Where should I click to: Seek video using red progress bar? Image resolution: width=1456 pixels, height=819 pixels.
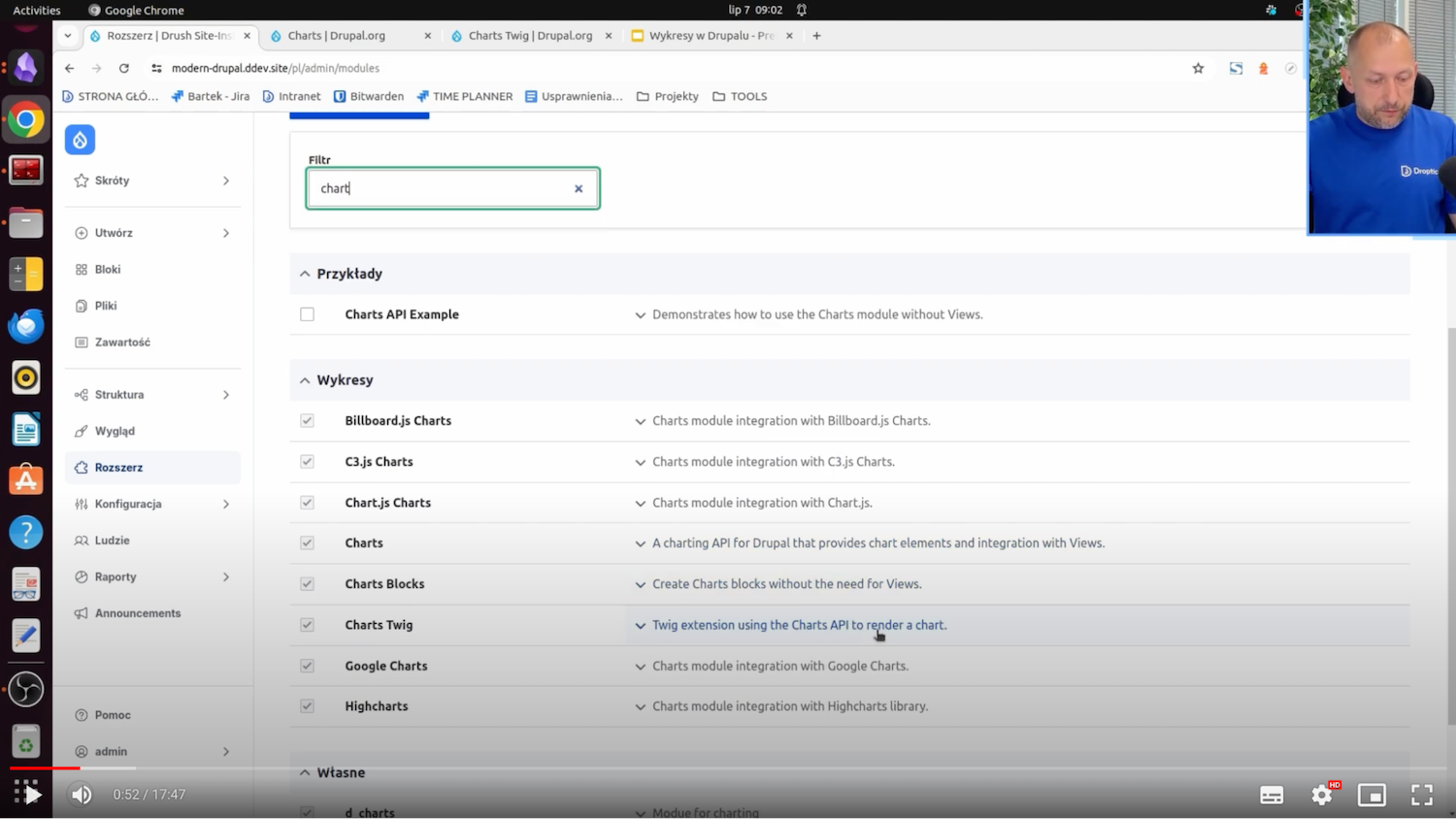pyautogui.click(x=45, y=768)
